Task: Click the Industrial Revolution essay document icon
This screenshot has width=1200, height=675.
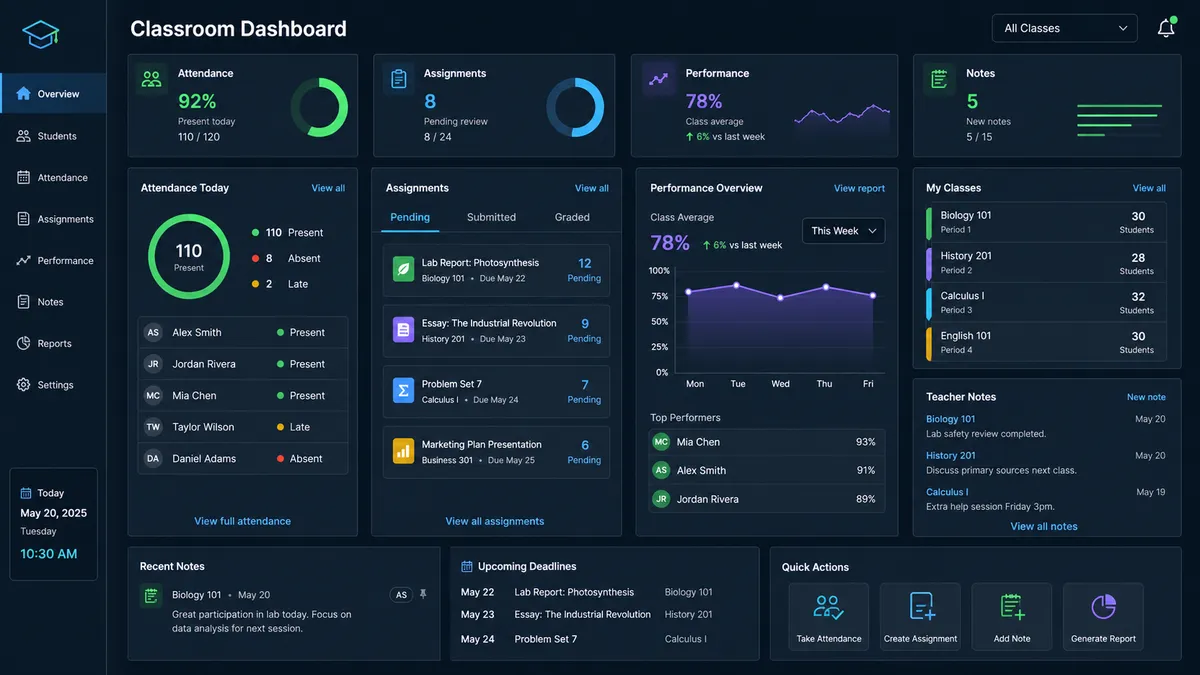Action: 403,330
